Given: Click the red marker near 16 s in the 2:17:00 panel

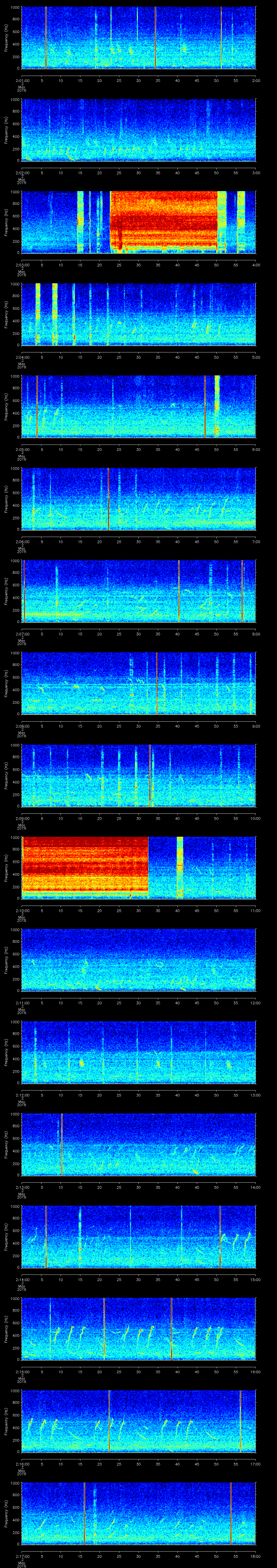Looking at the screenshot, I should (x=85, y=1513).
